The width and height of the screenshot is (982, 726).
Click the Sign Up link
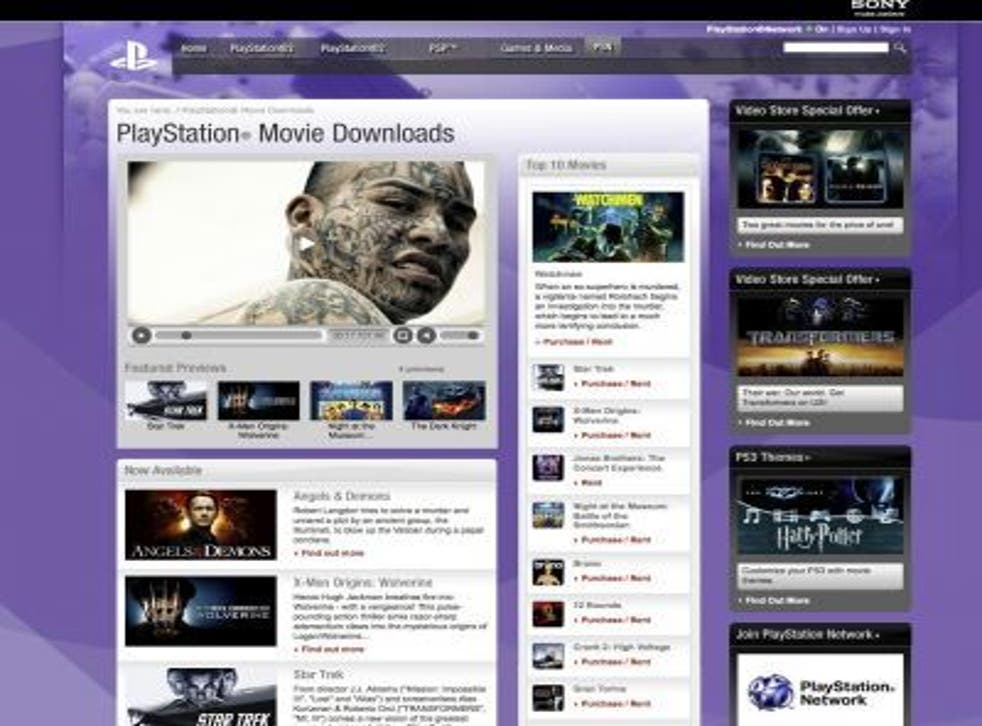point(854,29)
